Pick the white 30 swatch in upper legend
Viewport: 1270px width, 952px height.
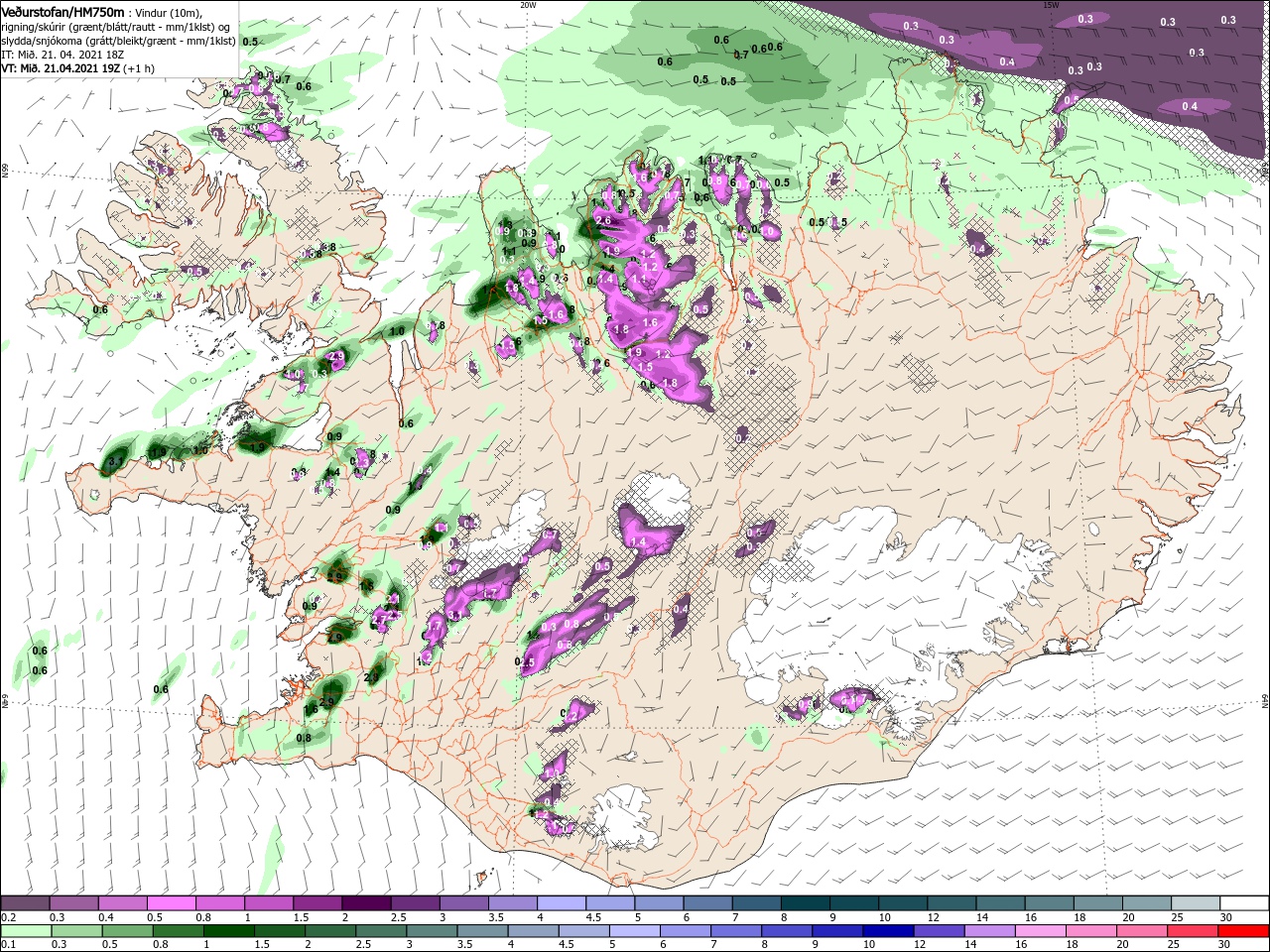click(x=1245, y=903)
